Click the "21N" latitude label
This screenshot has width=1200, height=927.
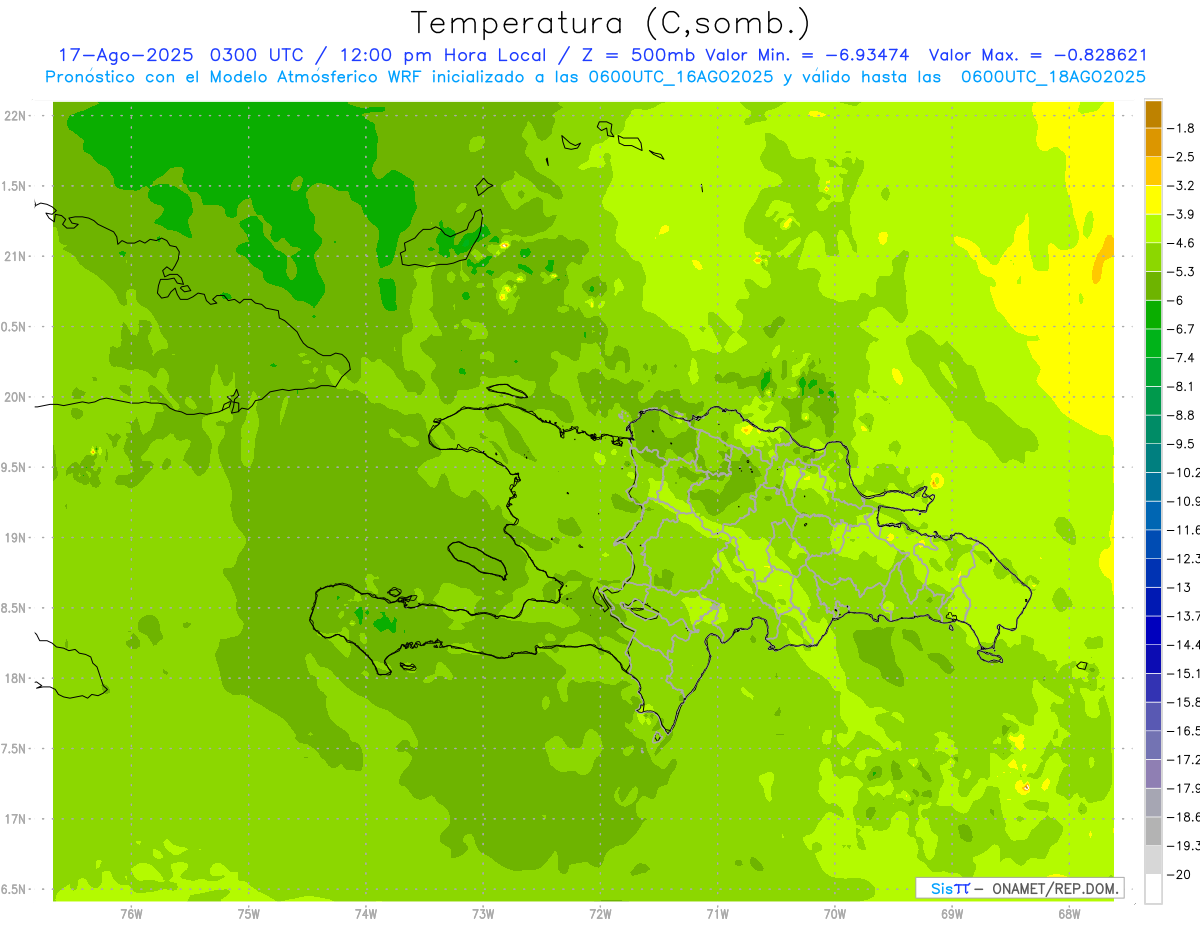[15, 257]
